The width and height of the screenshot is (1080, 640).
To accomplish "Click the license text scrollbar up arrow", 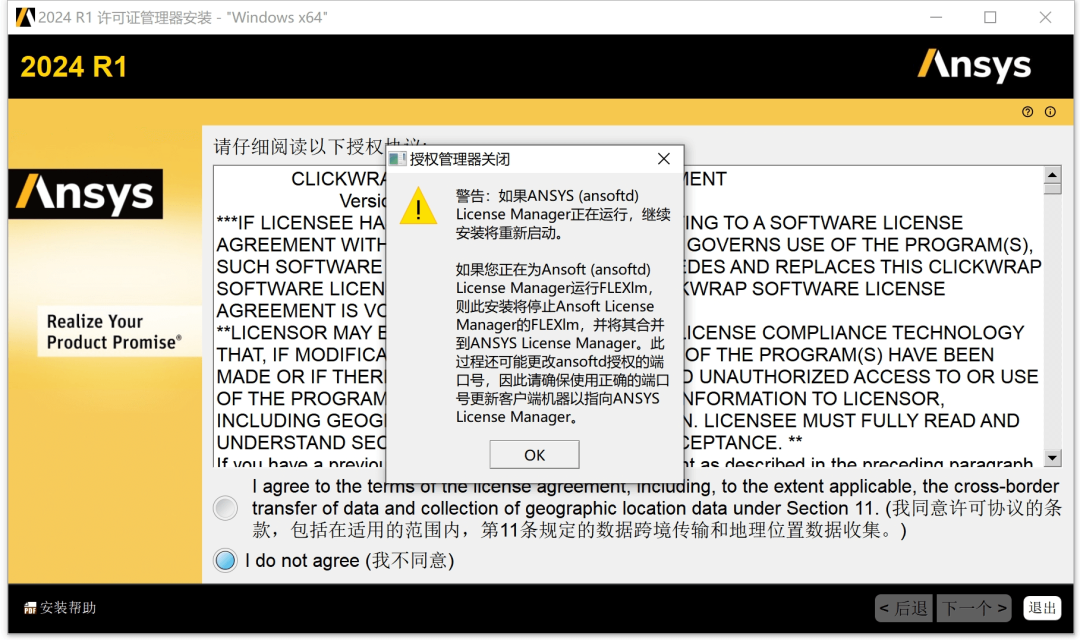I will tap(1053, 176).
